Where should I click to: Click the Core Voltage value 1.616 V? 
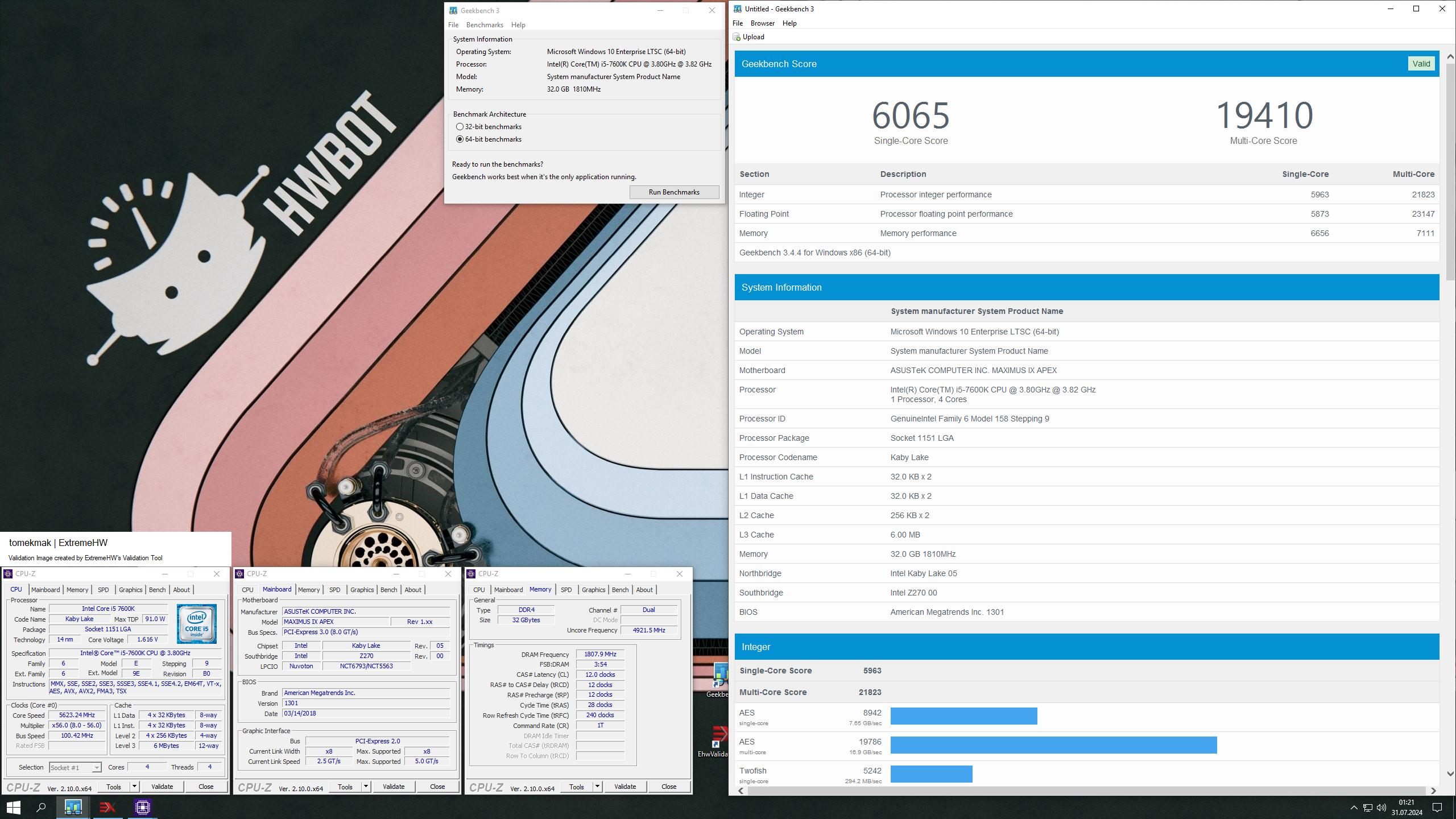[147, 640]
